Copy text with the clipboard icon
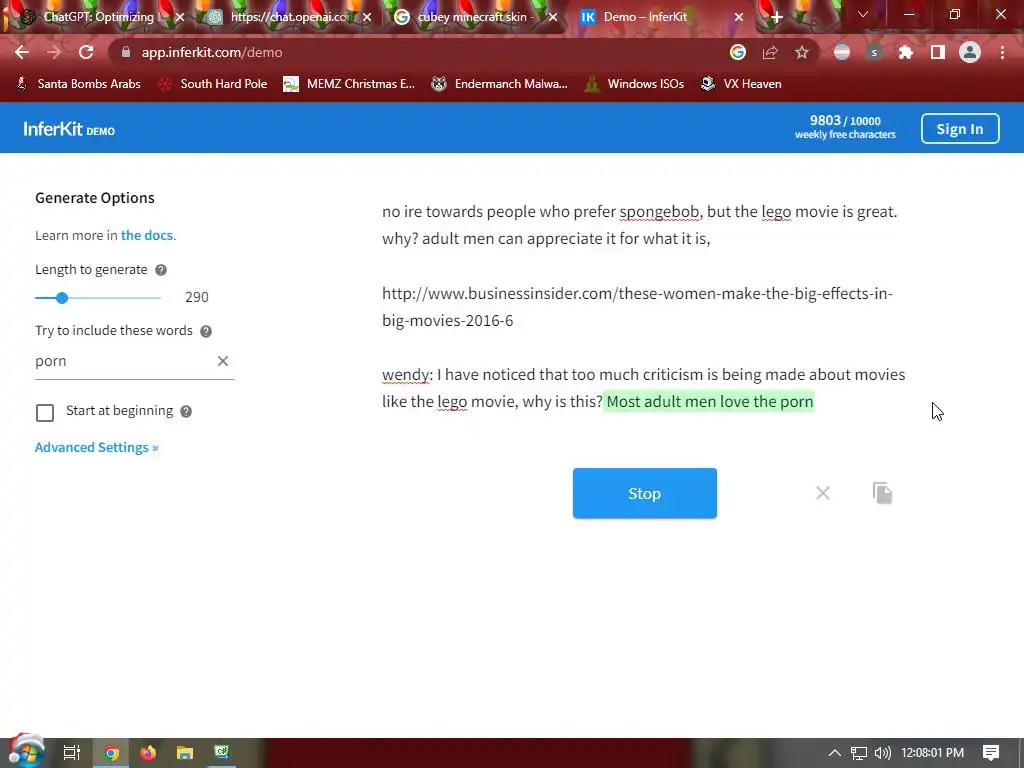The height and width of the screenshot is (768, 1024). (882, 493)
